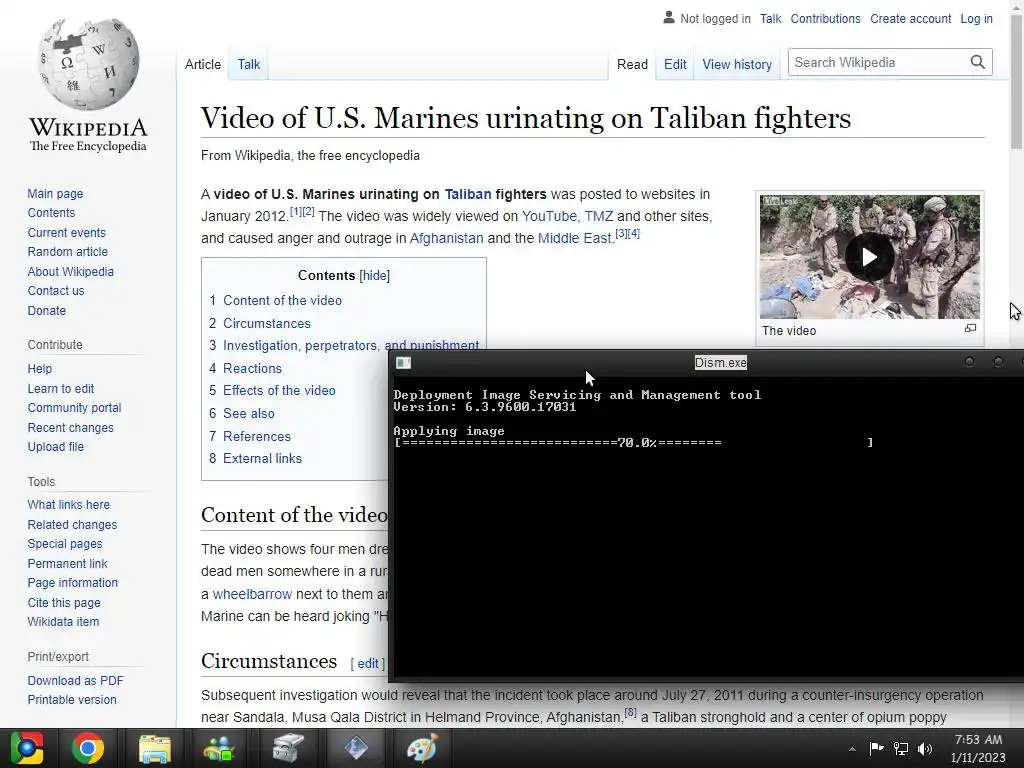Open the Edit tab
This screenshot has width=1024, height=768.
pyautogui.click(x=675, y=64)
